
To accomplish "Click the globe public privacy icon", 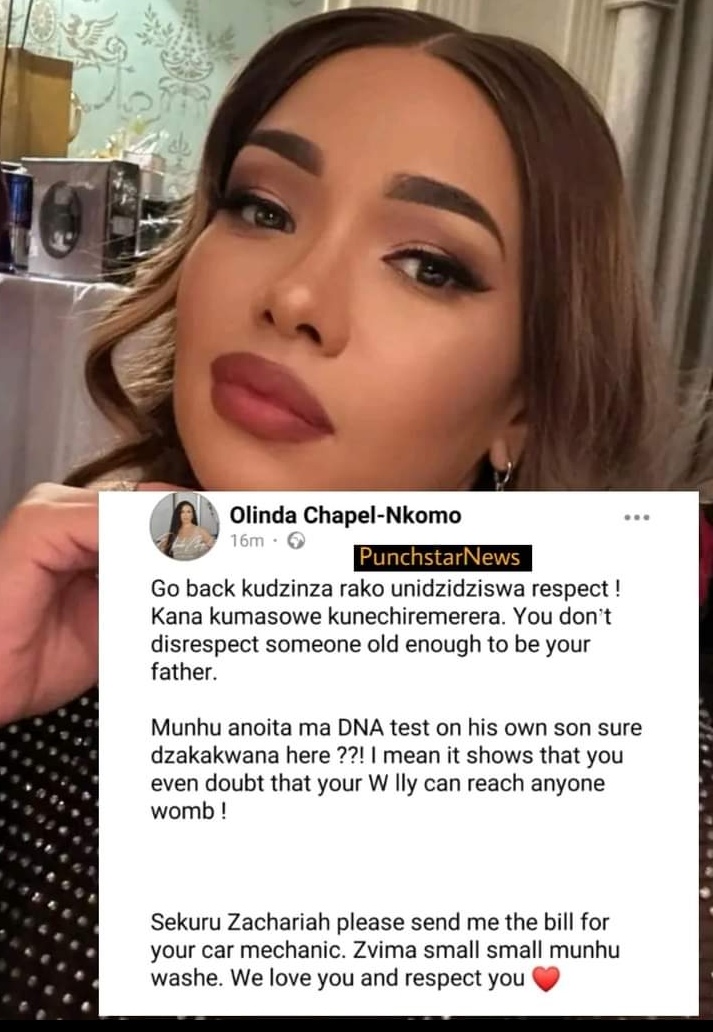I will (296, 541).
